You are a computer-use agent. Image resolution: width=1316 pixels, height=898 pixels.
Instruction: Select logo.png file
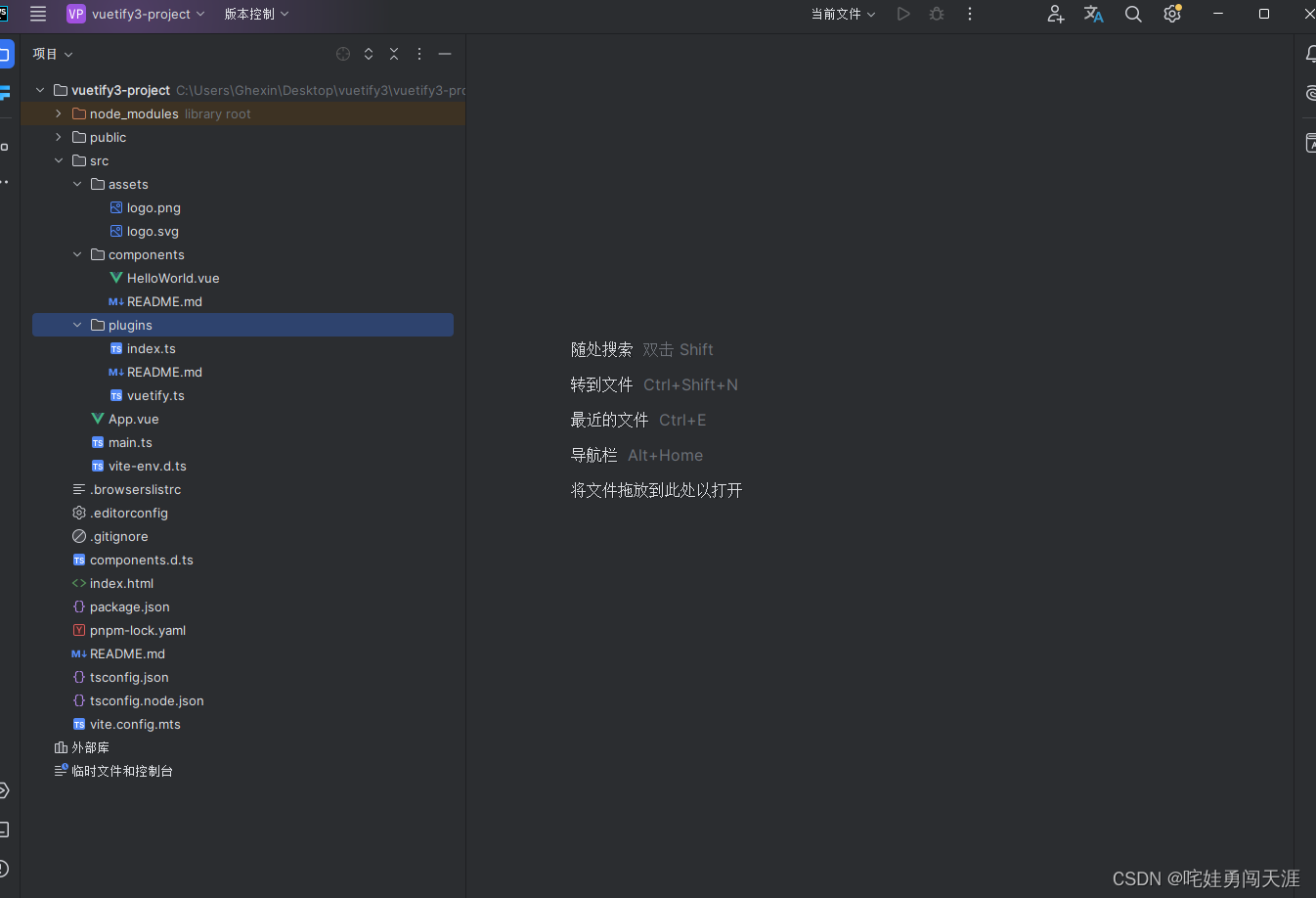click(154, 207)
